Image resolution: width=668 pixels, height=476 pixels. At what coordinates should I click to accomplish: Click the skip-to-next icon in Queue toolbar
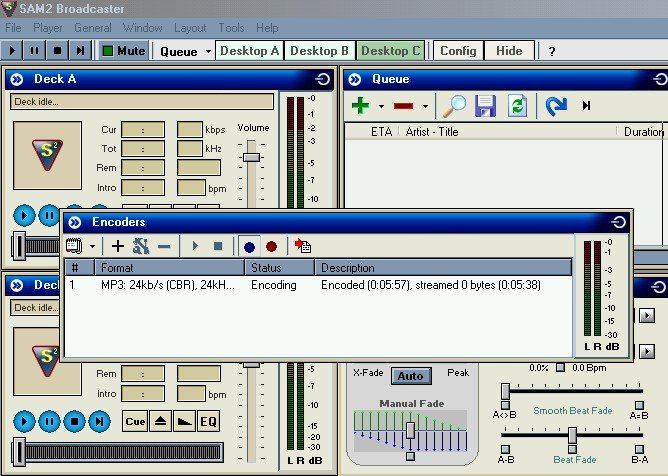point(587,106)
